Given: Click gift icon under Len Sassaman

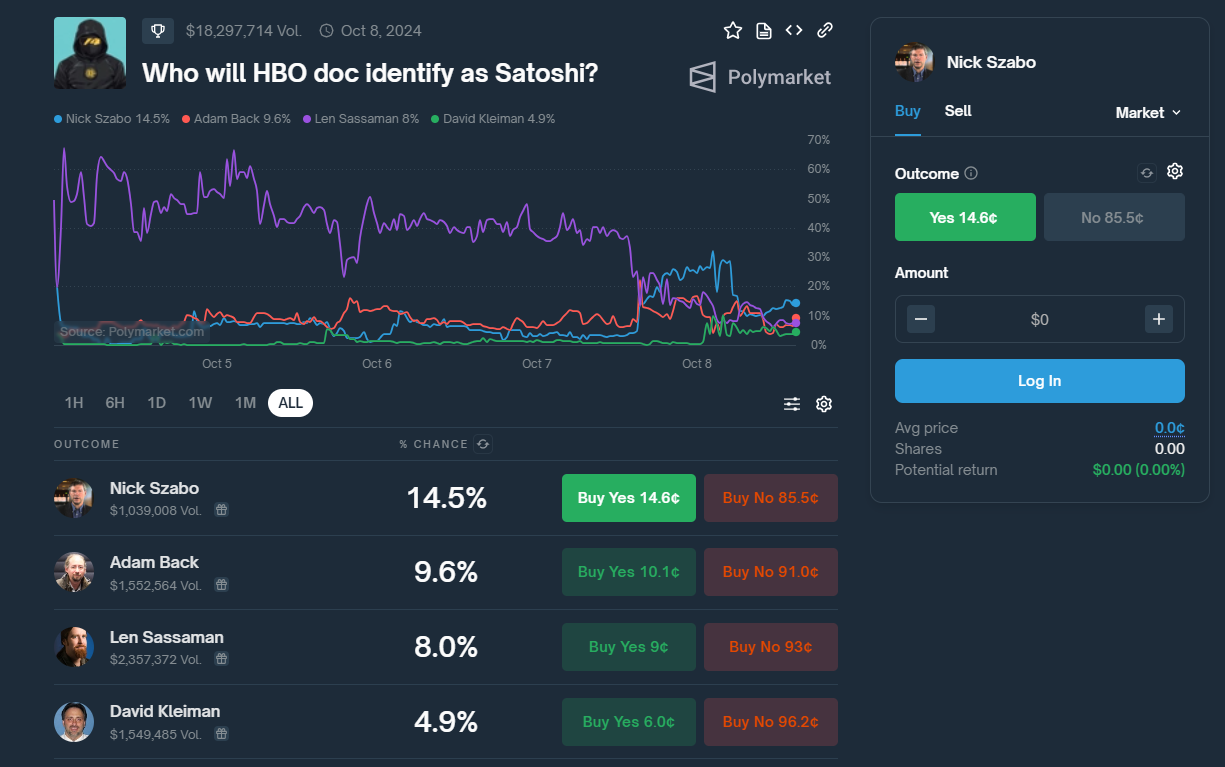Looking at the screenshot, I should pos(222,659).
